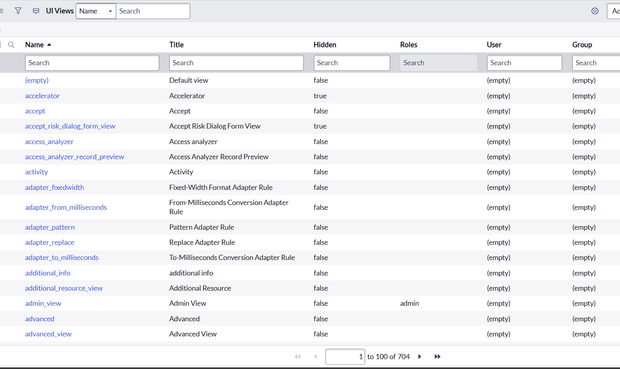Click the top Search box next to Name dropdown
The height and width of the screenshot is (369, 620).
click(x=153, y=11)
